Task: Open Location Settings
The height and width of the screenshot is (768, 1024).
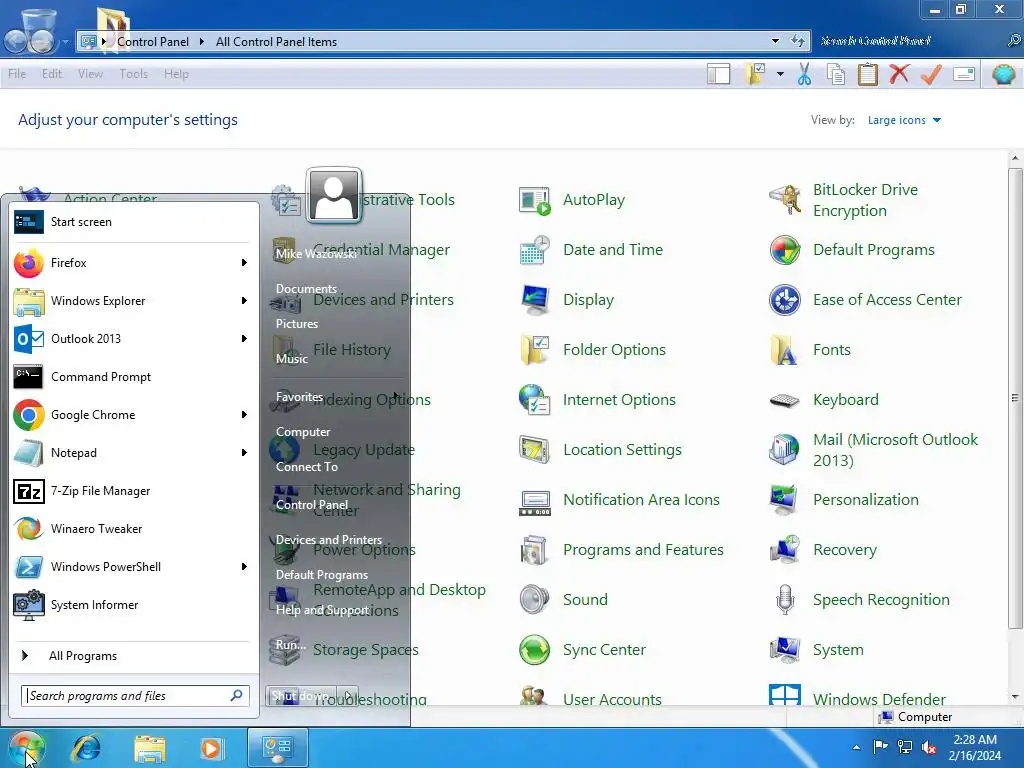Action: pyautogui.click(x=600, y=449)
